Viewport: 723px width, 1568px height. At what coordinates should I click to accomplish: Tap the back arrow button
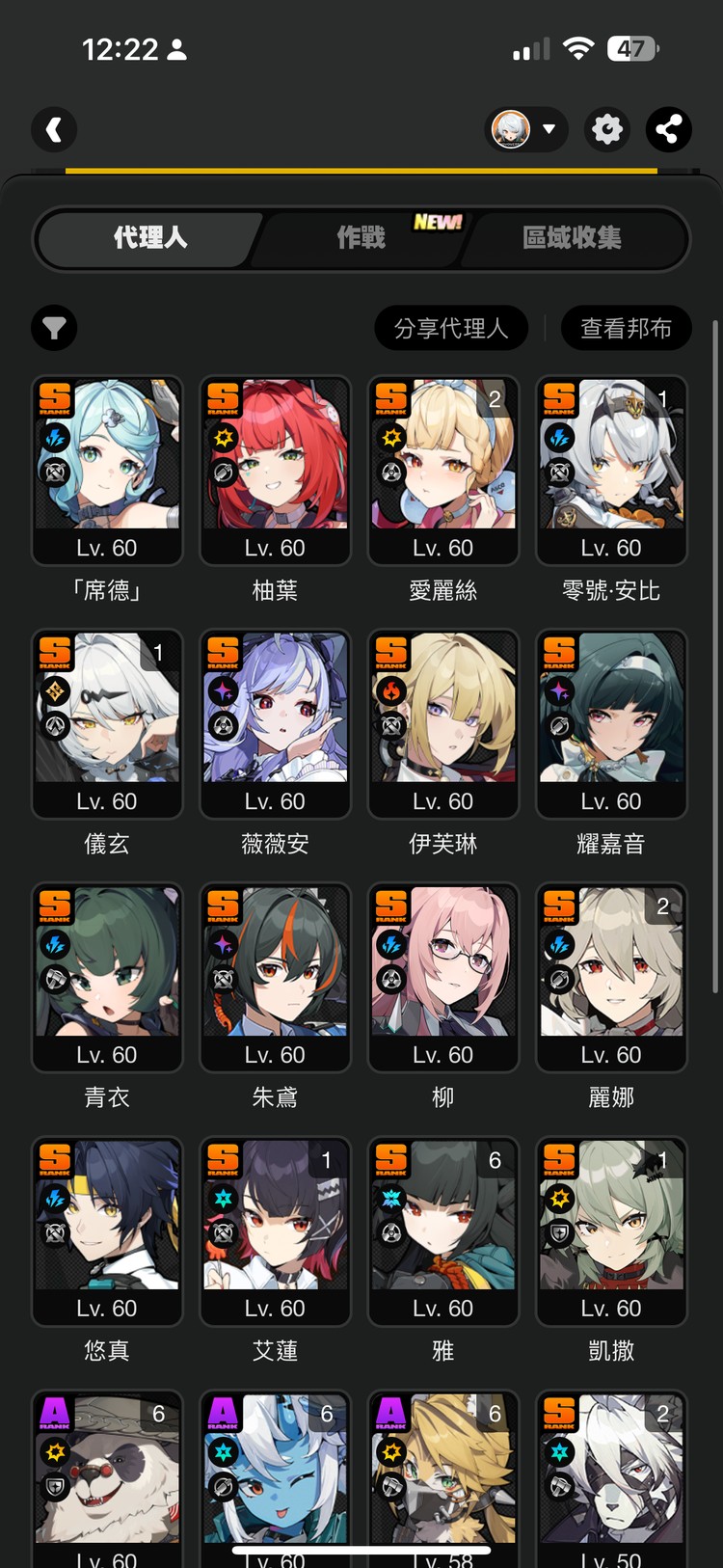[x=54, y=129]
